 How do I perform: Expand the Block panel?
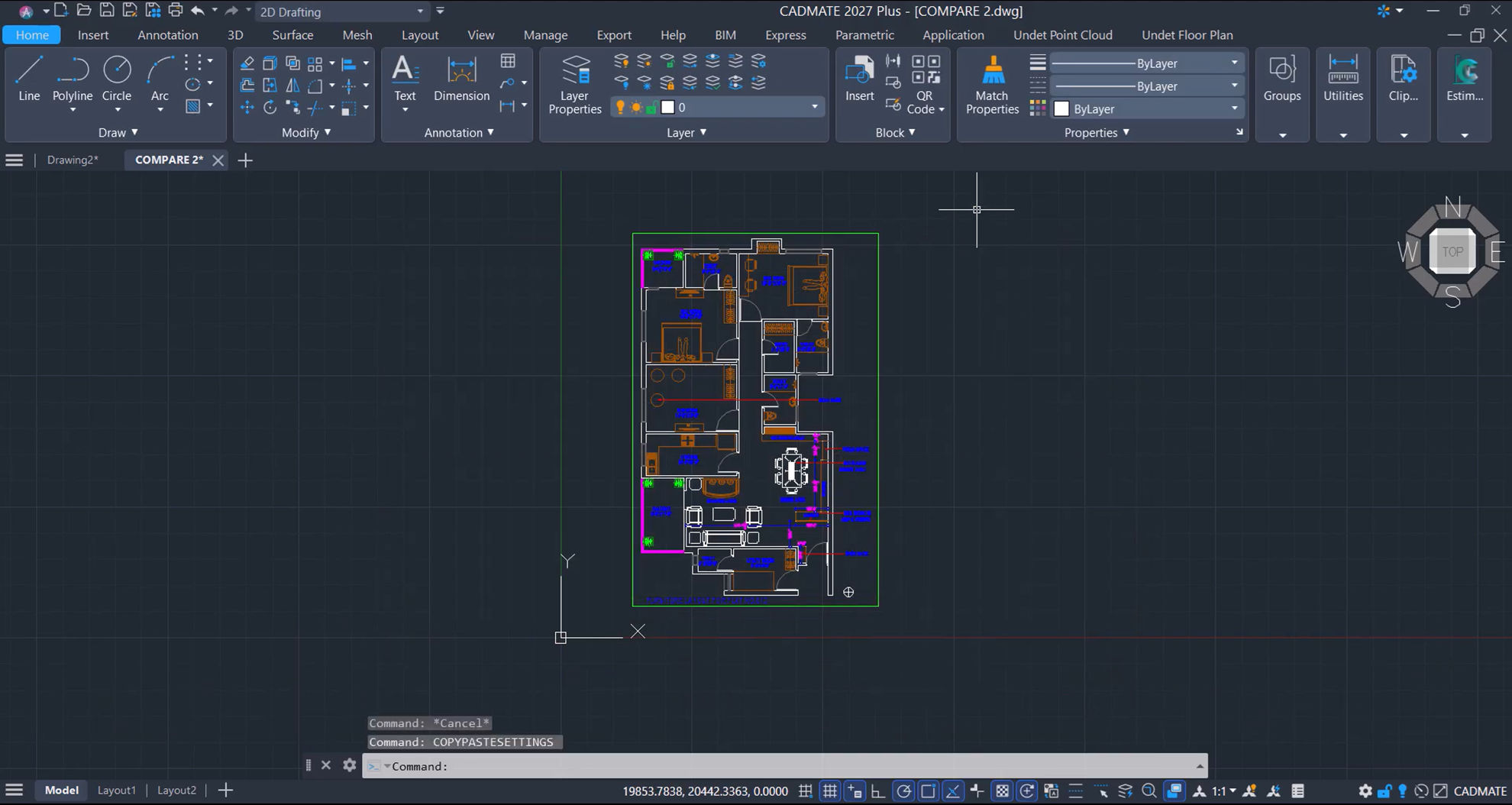[895, 133]
